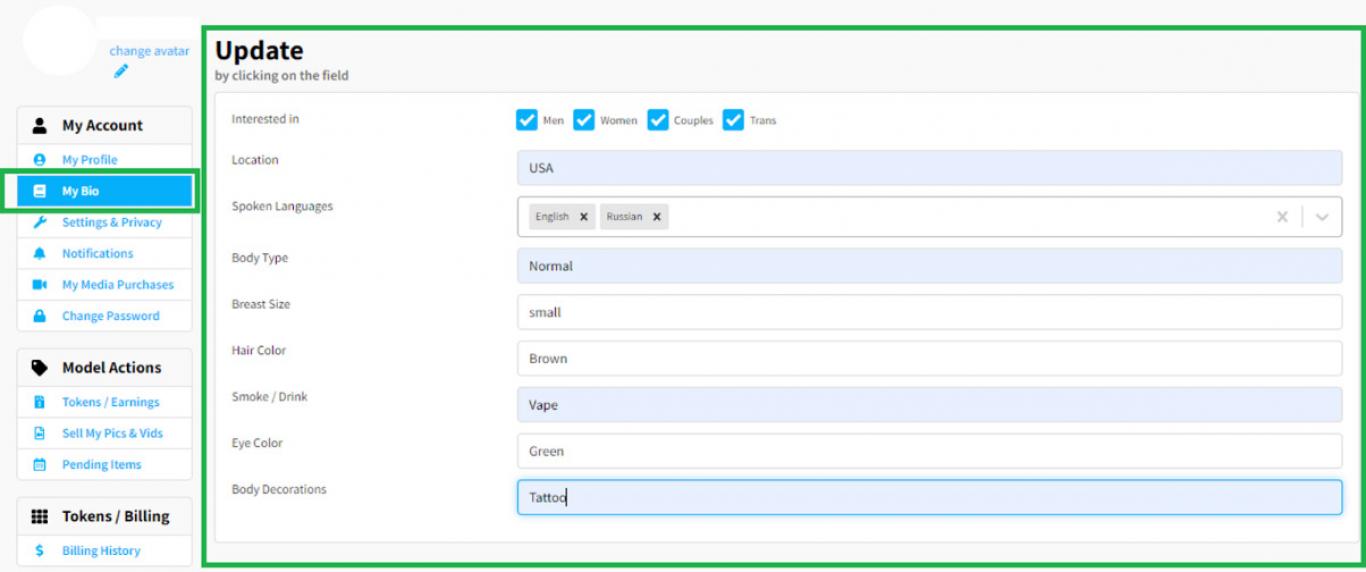This screenshot has width=1366, height=572.
Task: Expand the Spoken Languages dropdown arrow
Action: pyautogui.click(x=1322, y=217)
